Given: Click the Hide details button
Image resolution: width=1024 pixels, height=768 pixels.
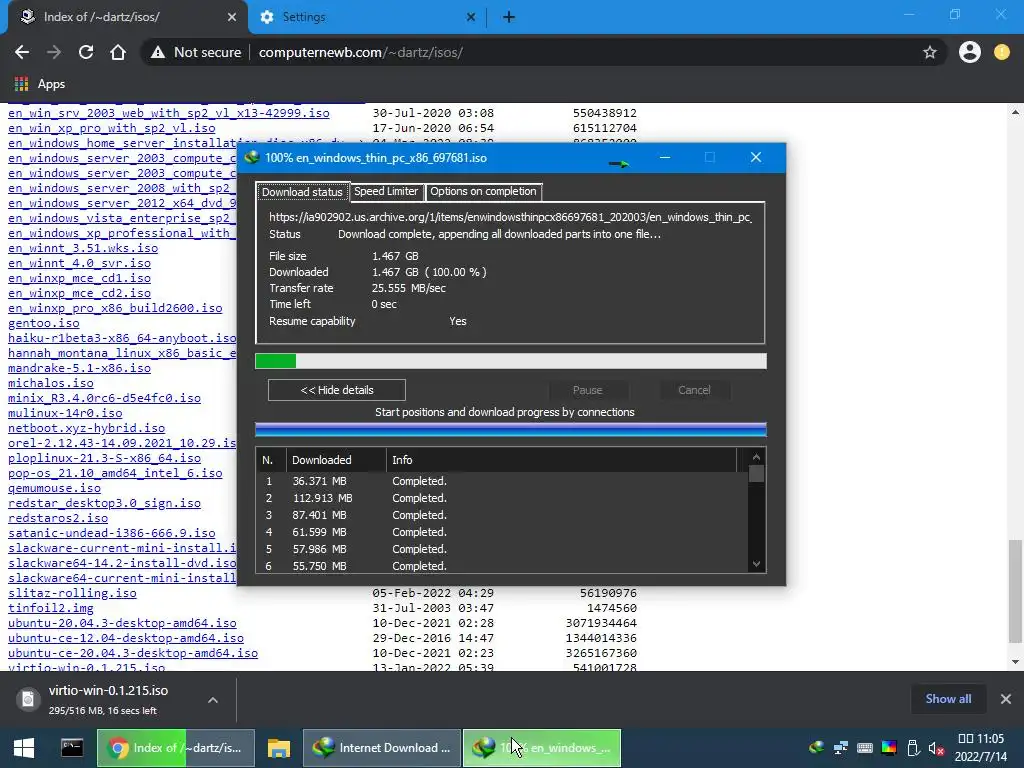Looking at the screenshot, I should [337, 390].
